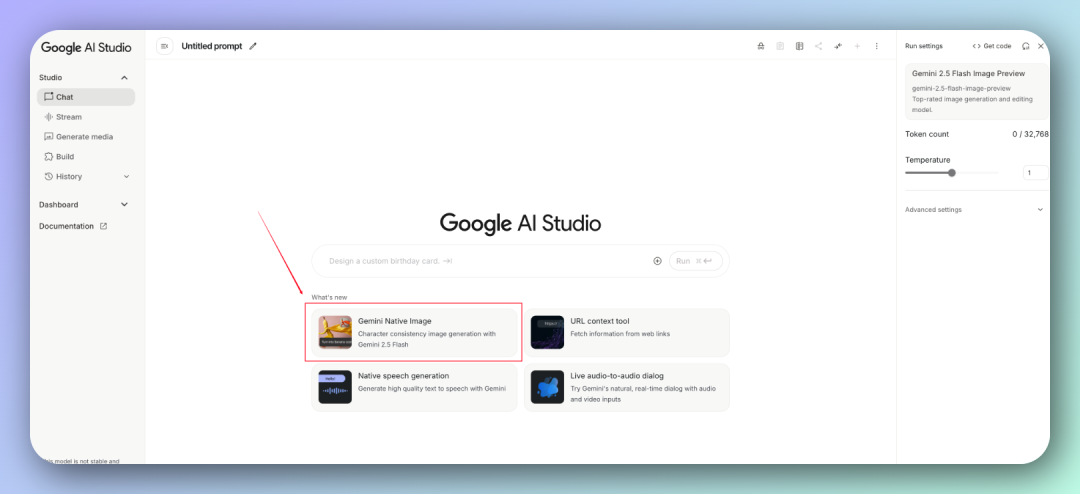Open the Gemini Native Image card
This screenshot has width=1080, height=494.
click(414, 332)
